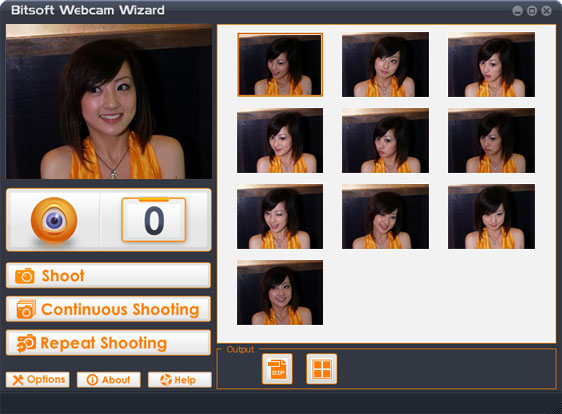Viewport: 562px width, 414px height.
Task: Close the Bitsoft Webcam Wizard window
Action: [546, 11]
